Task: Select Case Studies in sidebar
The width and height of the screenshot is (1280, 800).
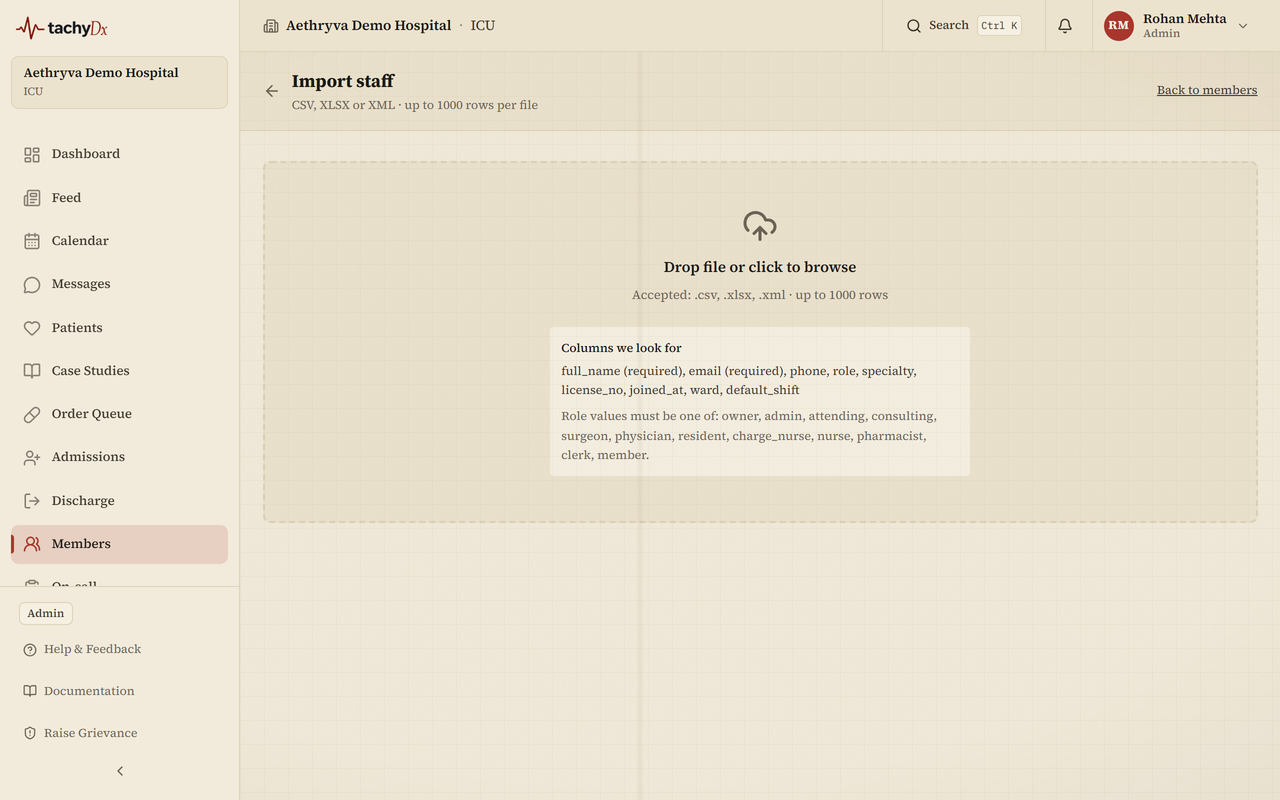Action: [120, 371]
